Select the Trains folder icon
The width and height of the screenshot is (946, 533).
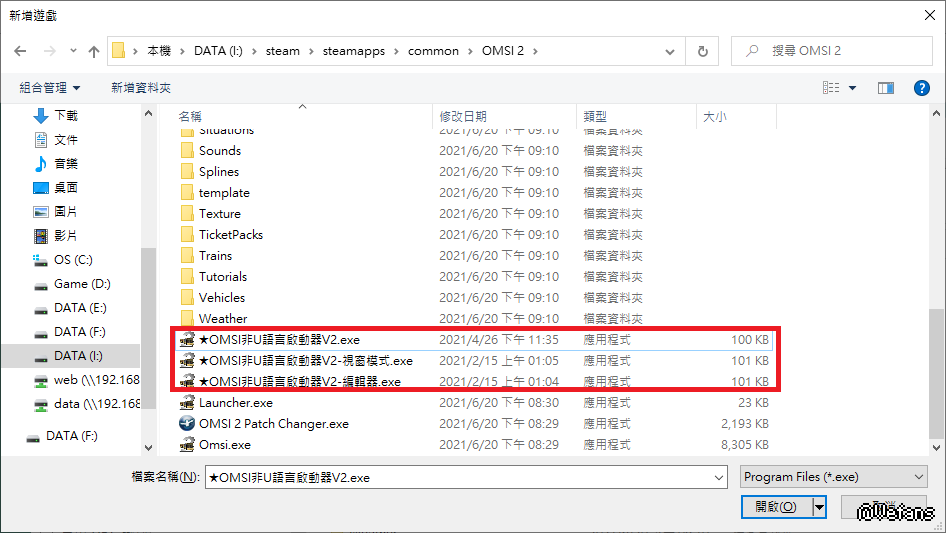(188, 256)
